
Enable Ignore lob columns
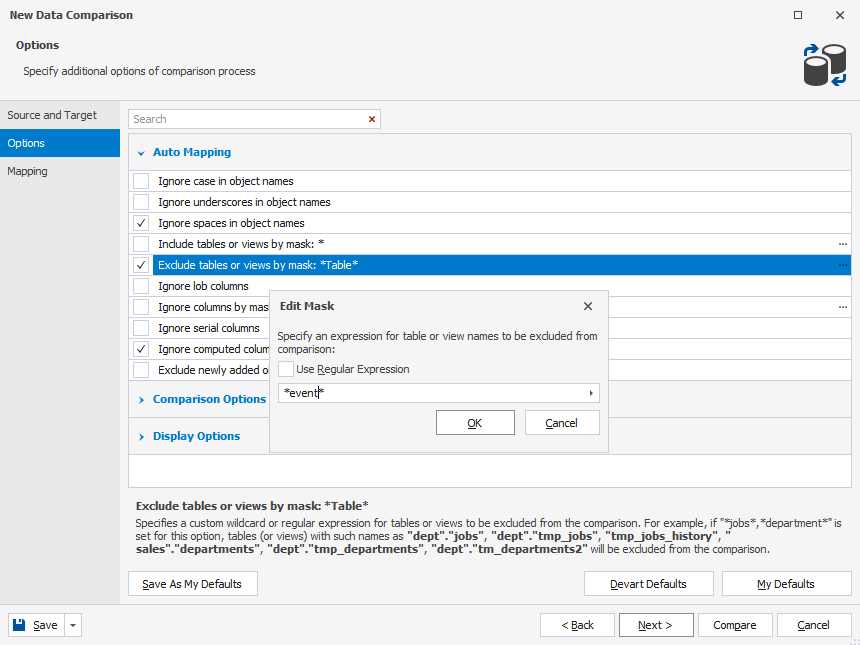pyautogui.click(x=141, y=286)
